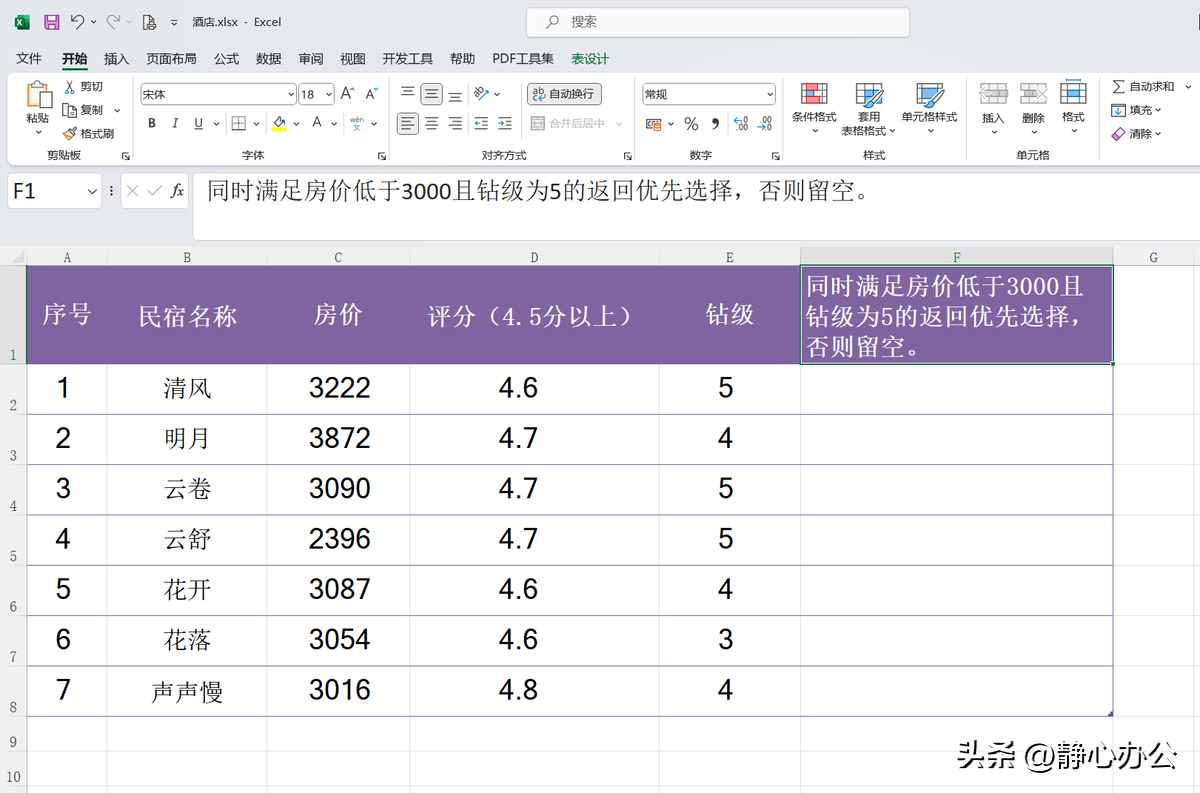Apply the font color A button
Image resolution: width=1200 pixels, height=793 pixels.
point(318,123)
